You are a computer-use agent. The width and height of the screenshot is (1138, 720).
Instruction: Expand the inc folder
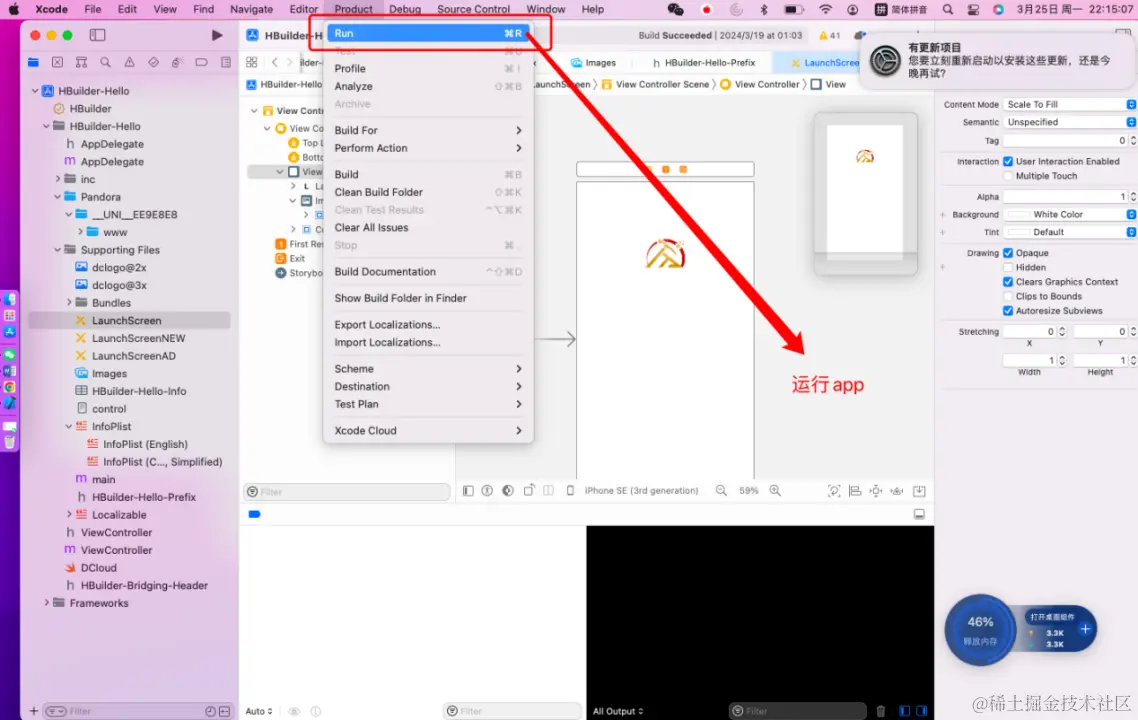click(x=57, y=179)
